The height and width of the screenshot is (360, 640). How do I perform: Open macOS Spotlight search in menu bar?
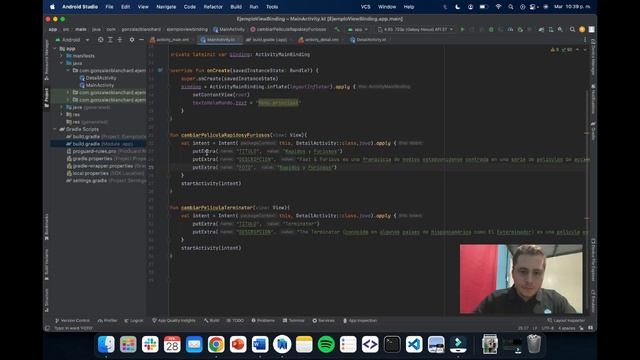click(x=511, y=7)
